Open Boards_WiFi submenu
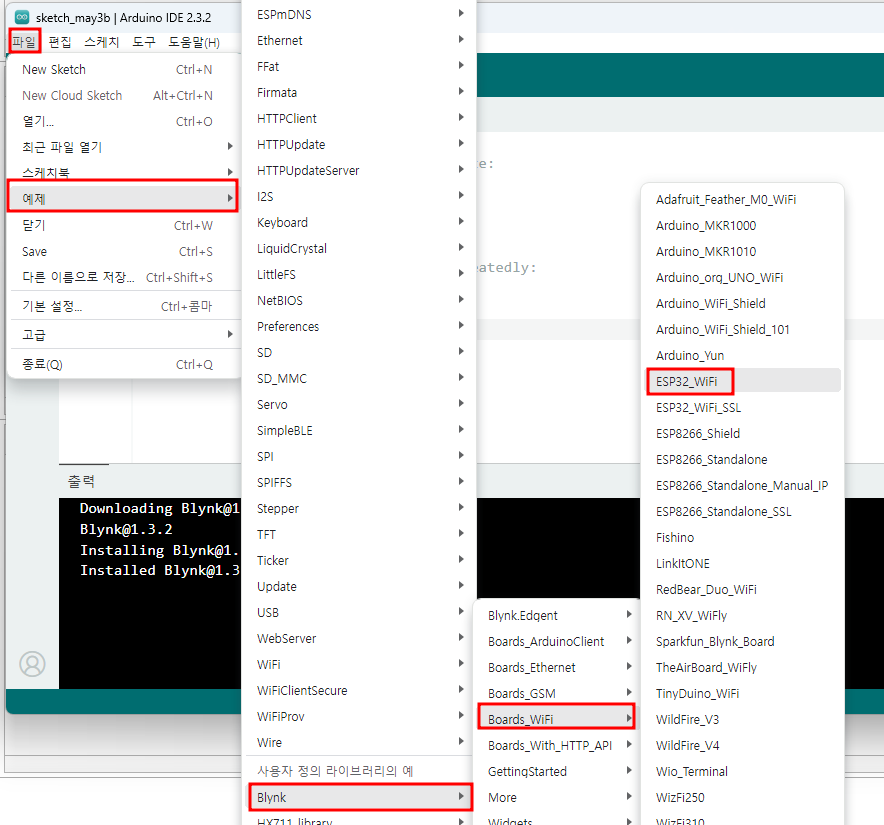The width and height of the screenshot is (884, 825). click(556, 719)
